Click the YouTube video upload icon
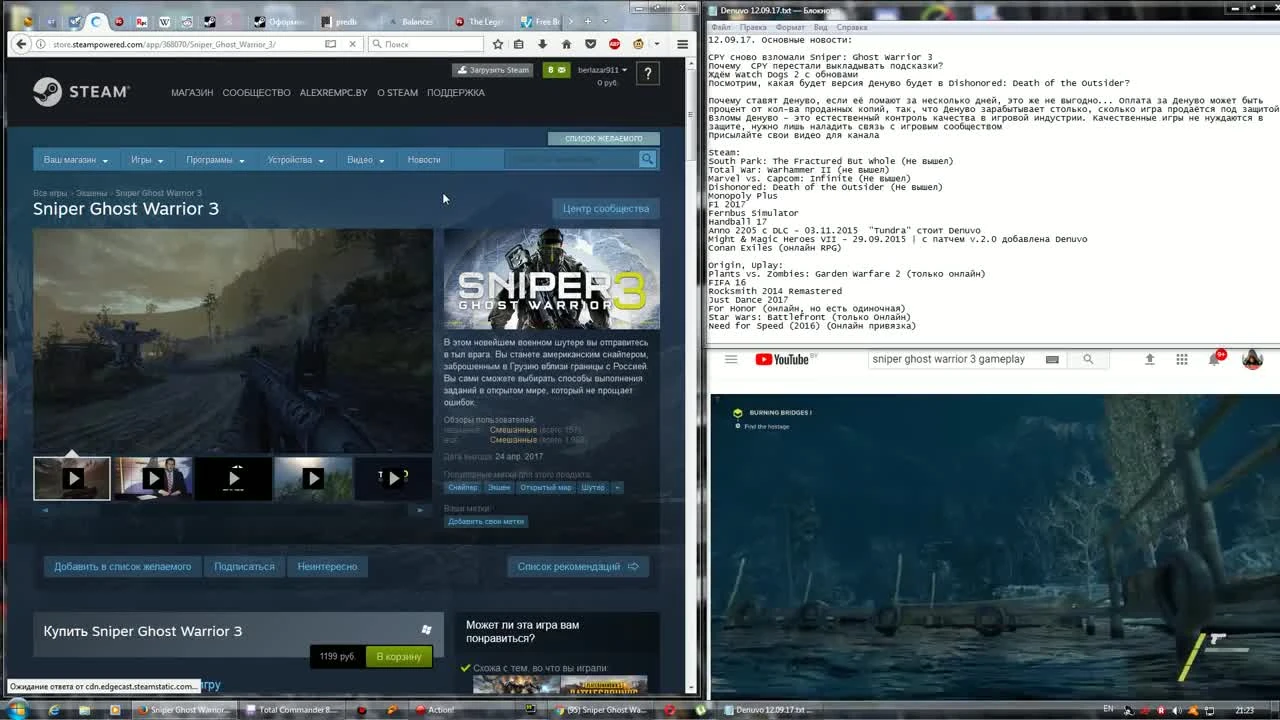 [1150, 359]
